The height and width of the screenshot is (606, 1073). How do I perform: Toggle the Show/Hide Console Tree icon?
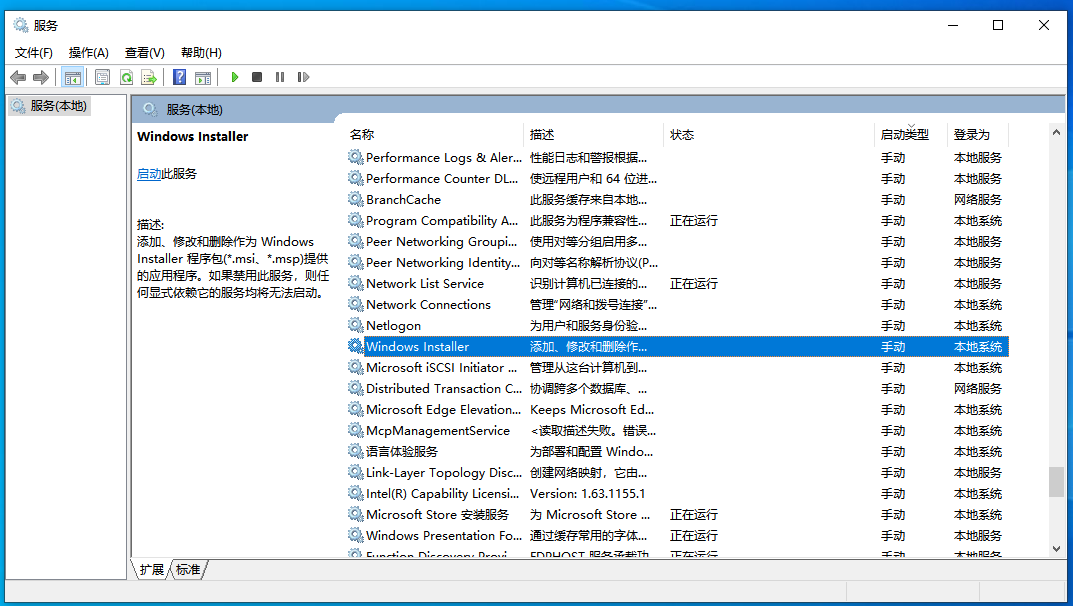[72, 77]
